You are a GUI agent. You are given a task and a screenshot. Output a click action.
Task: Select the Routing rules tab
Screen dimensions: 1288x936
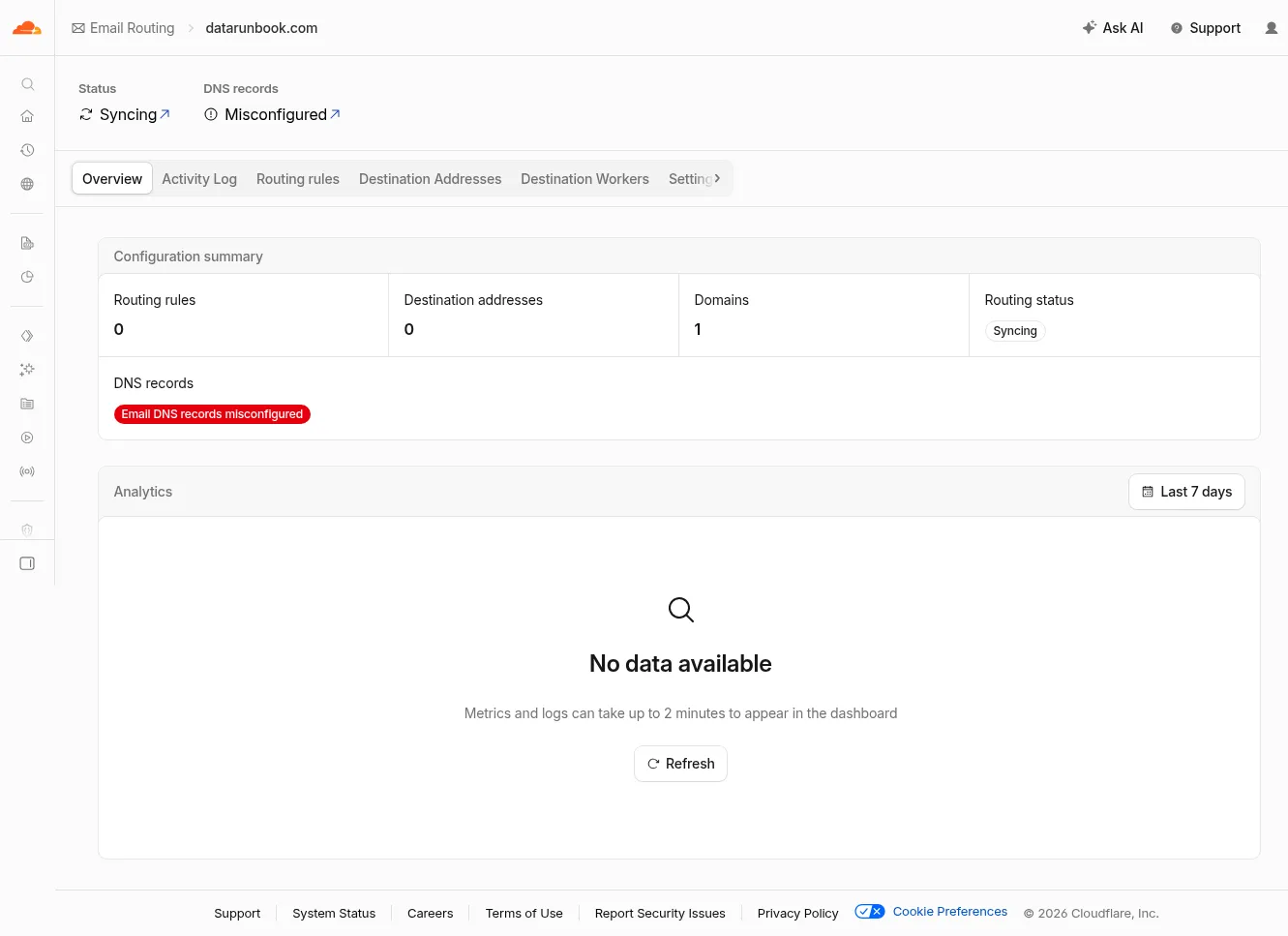[298, 179]
